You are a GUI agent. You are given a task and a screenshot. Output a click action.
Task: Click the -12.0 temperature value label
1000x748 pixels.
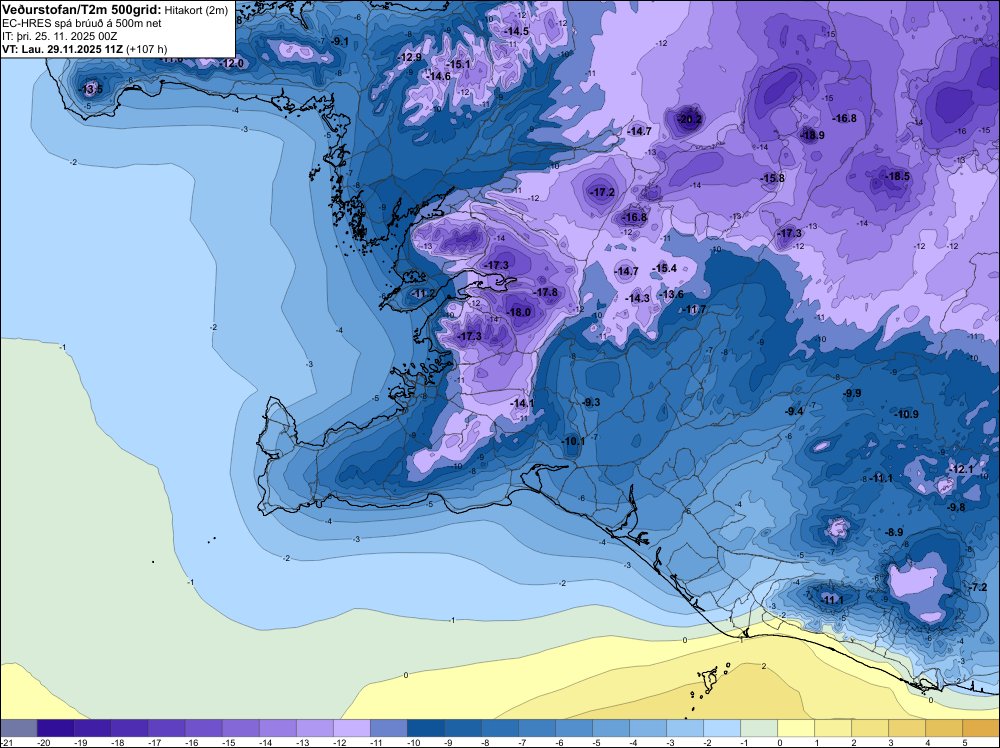232,63
